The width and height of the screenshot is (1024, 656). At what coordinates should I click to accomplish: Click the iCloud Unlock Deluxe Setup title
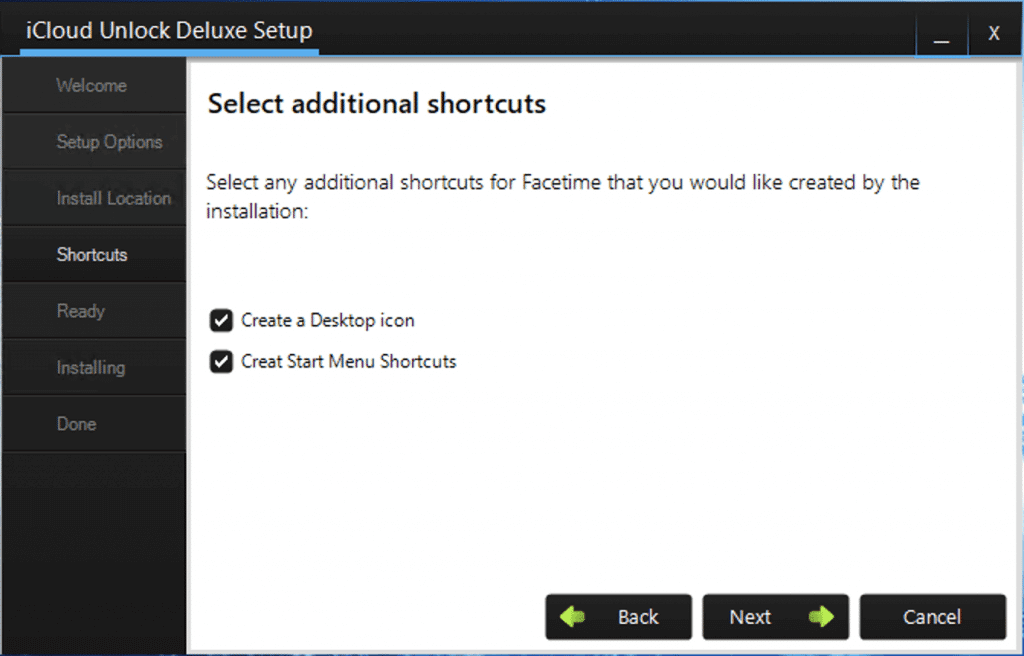point(169,31)
